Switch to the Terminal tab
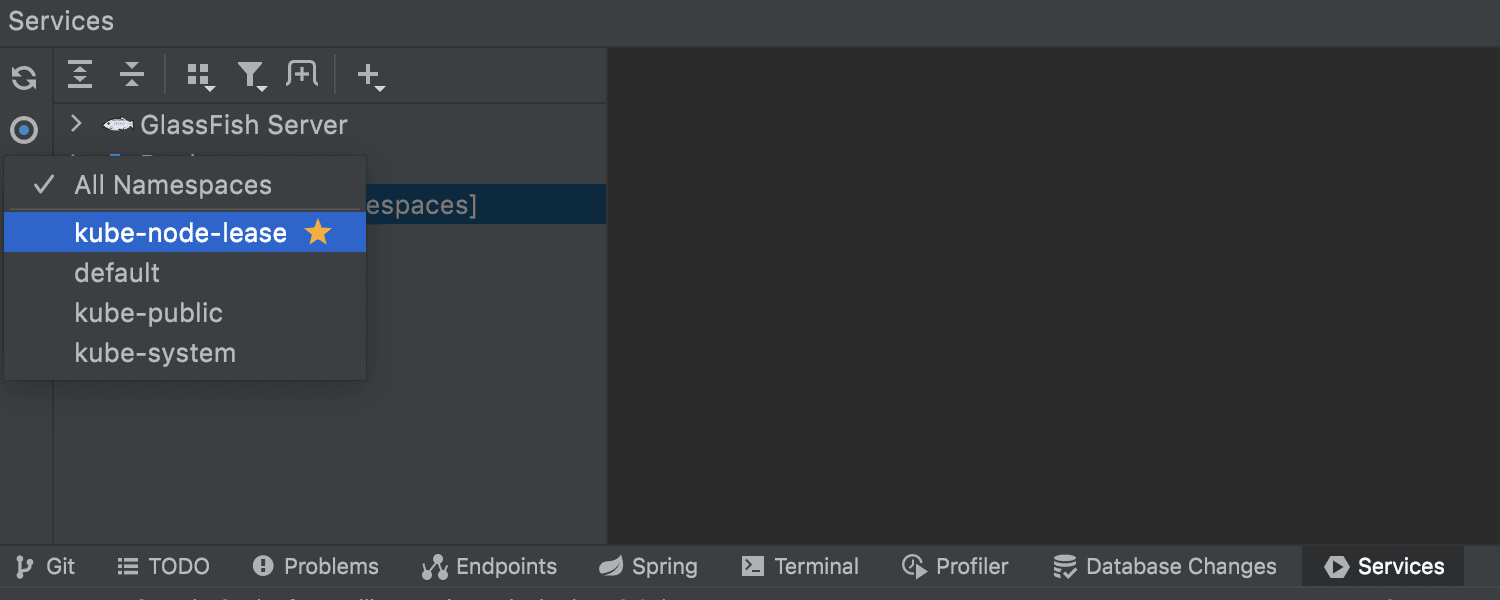The image size is (1500, 600). click(x=800, y=567)
